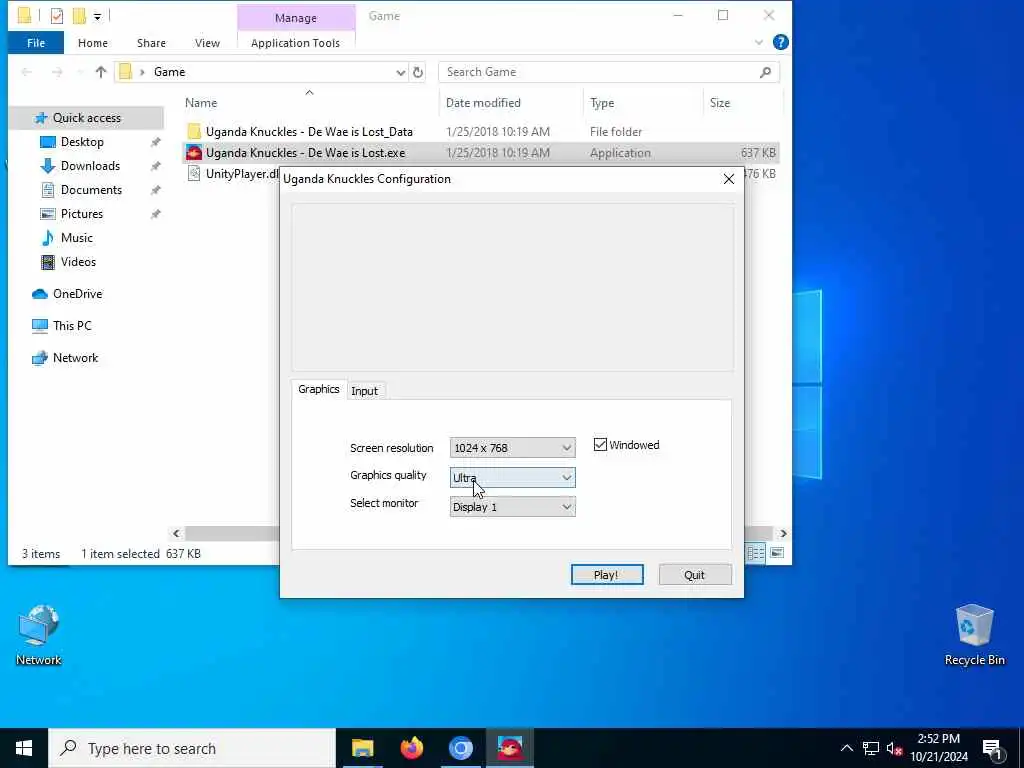
Task: Launch Chromium from the taskbar
Action: (x=460, y=748)
